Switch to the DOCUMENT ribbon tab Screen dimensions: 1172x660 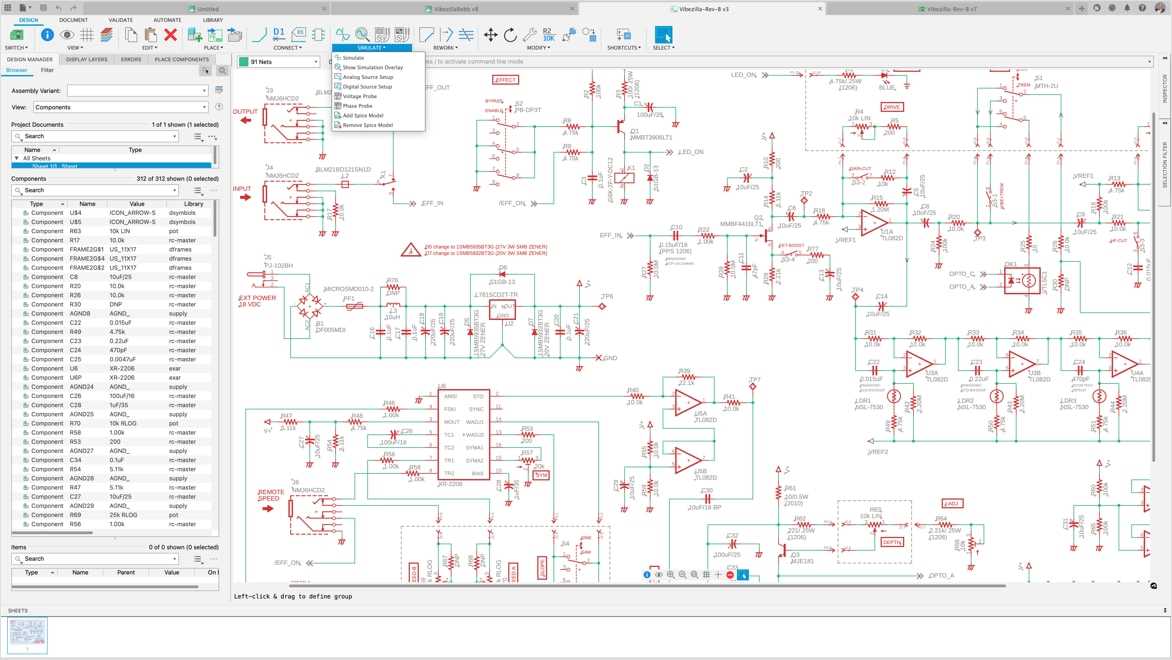(x=73, y=20)
